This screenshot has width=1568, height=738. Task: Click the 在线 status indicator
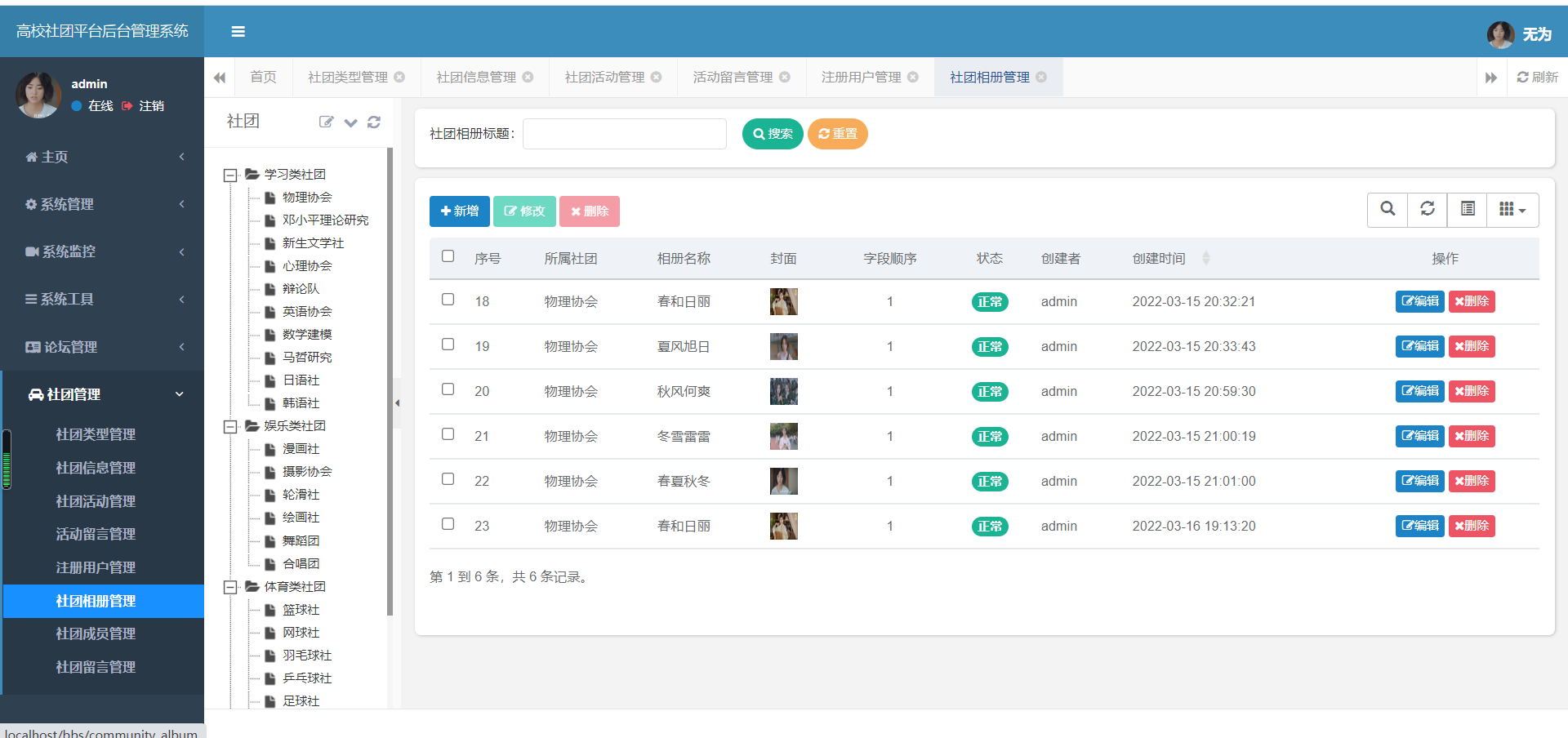pyautogui.click(x=92, y=106)
